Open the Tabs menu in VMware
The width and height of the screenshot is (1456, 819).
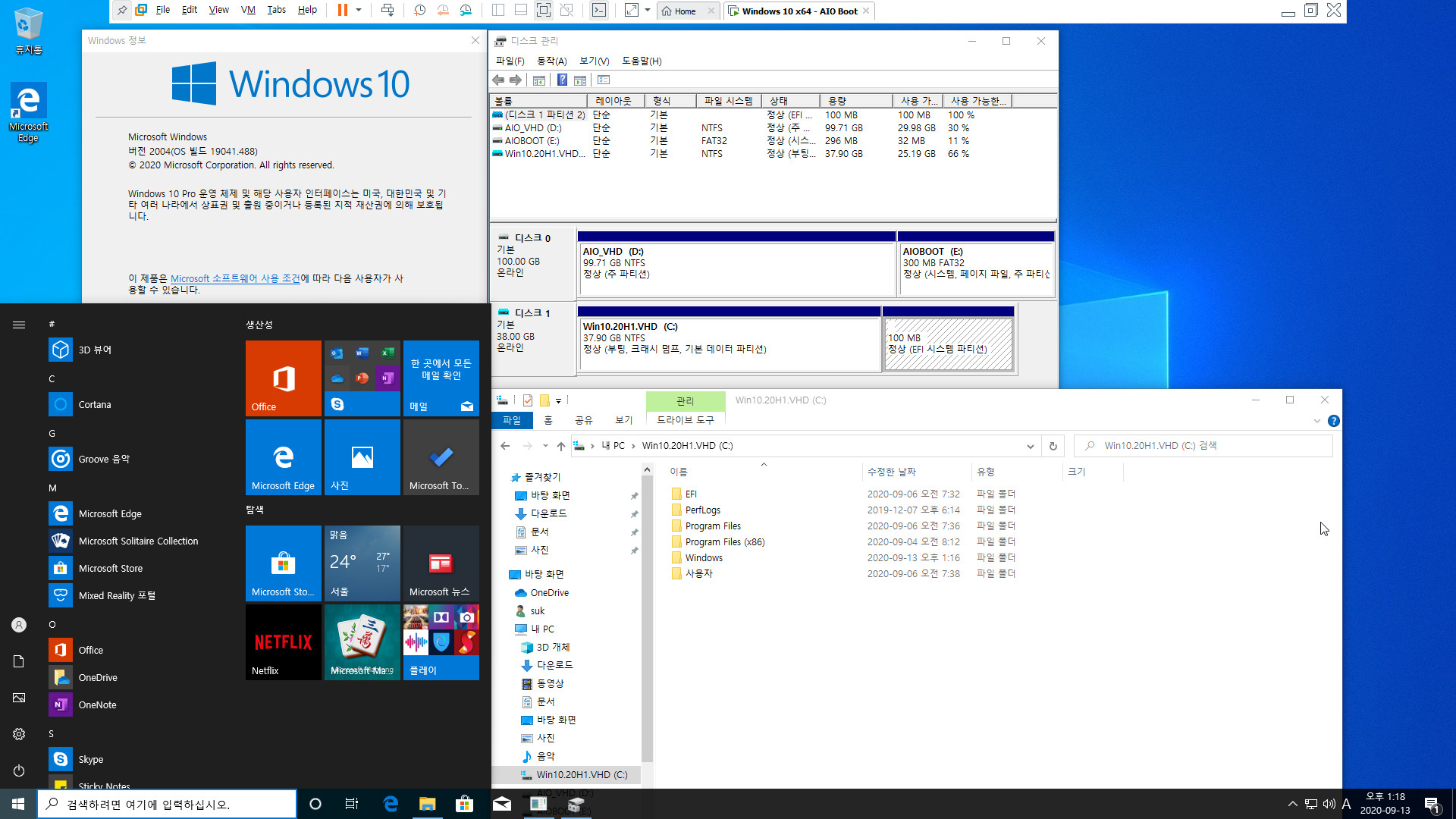point(276,10)
